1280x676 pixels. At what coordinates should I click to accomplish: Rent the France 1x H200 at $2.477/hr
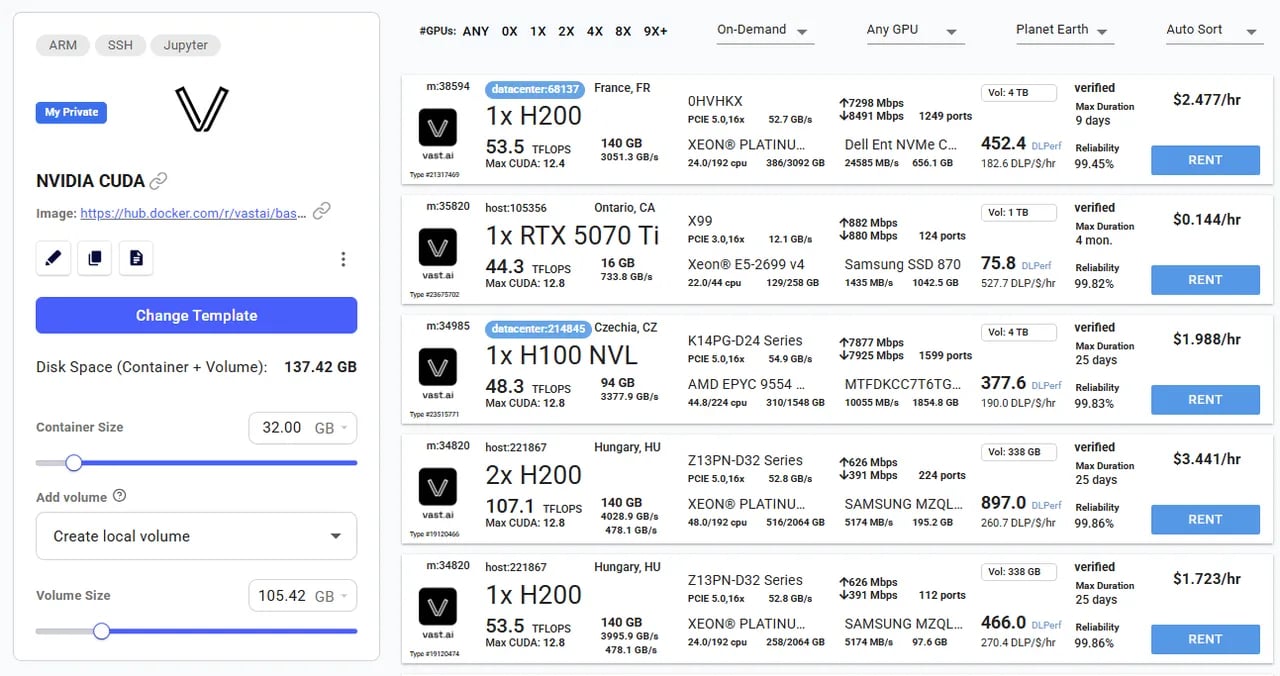1205,160
